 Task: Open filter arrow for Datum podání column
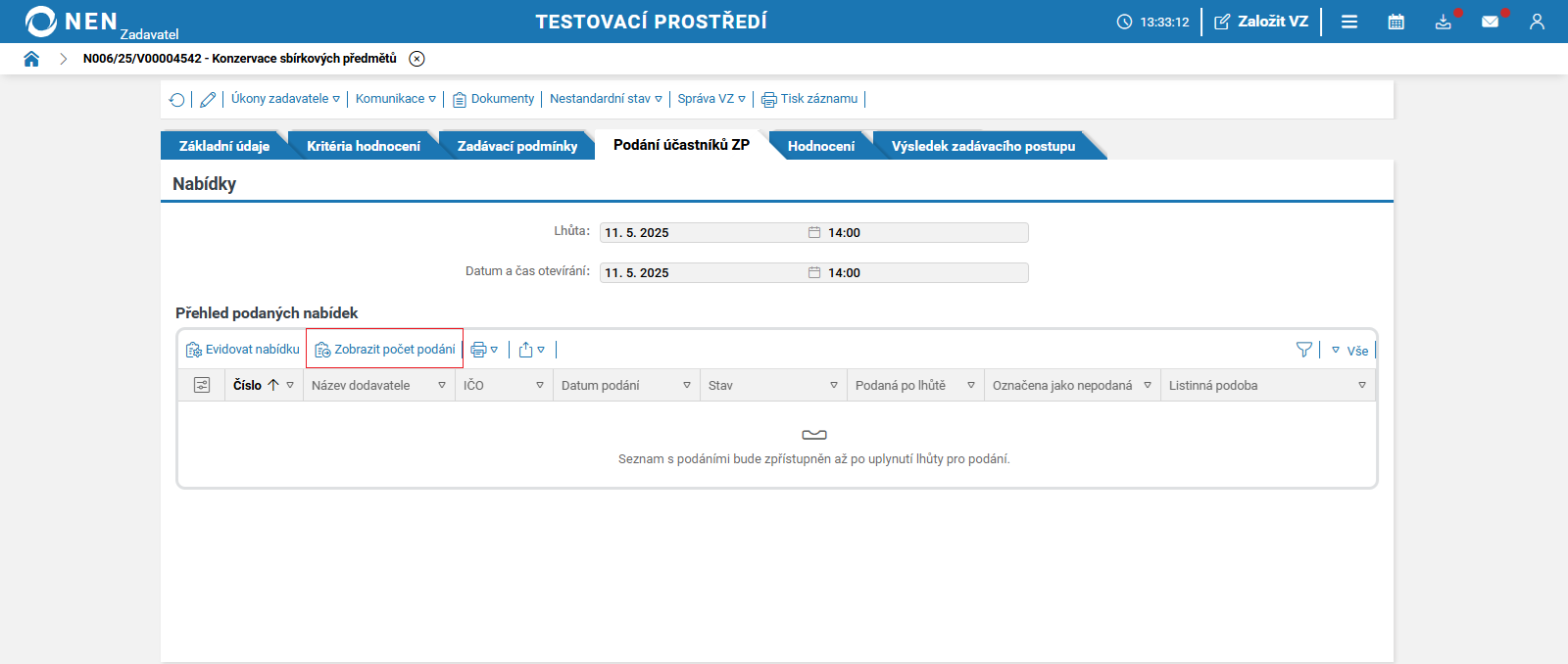coord(687,386)
